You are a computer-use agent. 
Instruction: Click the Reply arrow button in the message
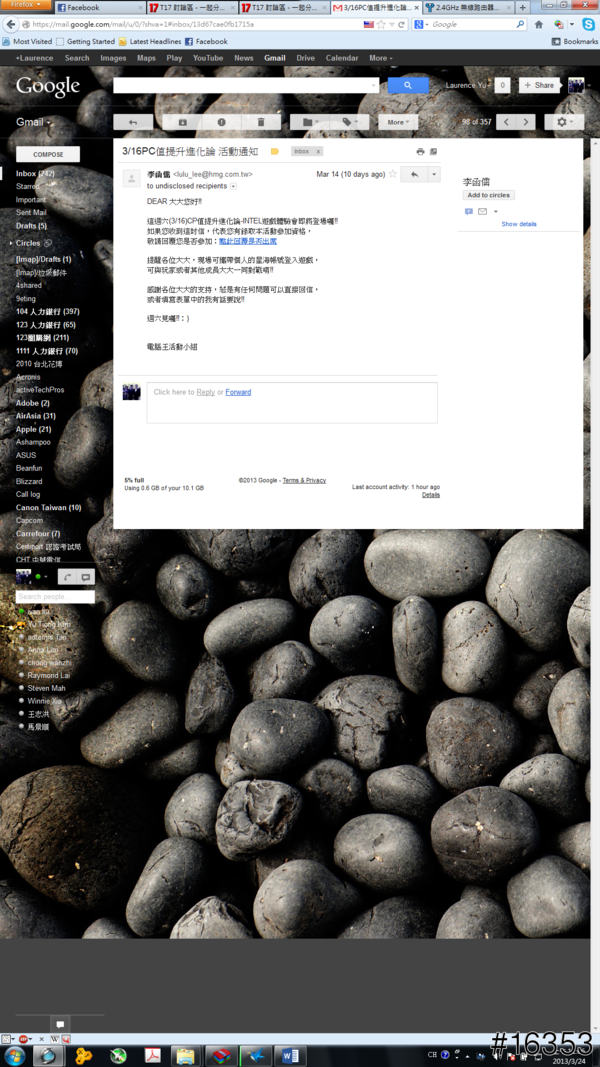pyautogui.click(x=414, y=174)
